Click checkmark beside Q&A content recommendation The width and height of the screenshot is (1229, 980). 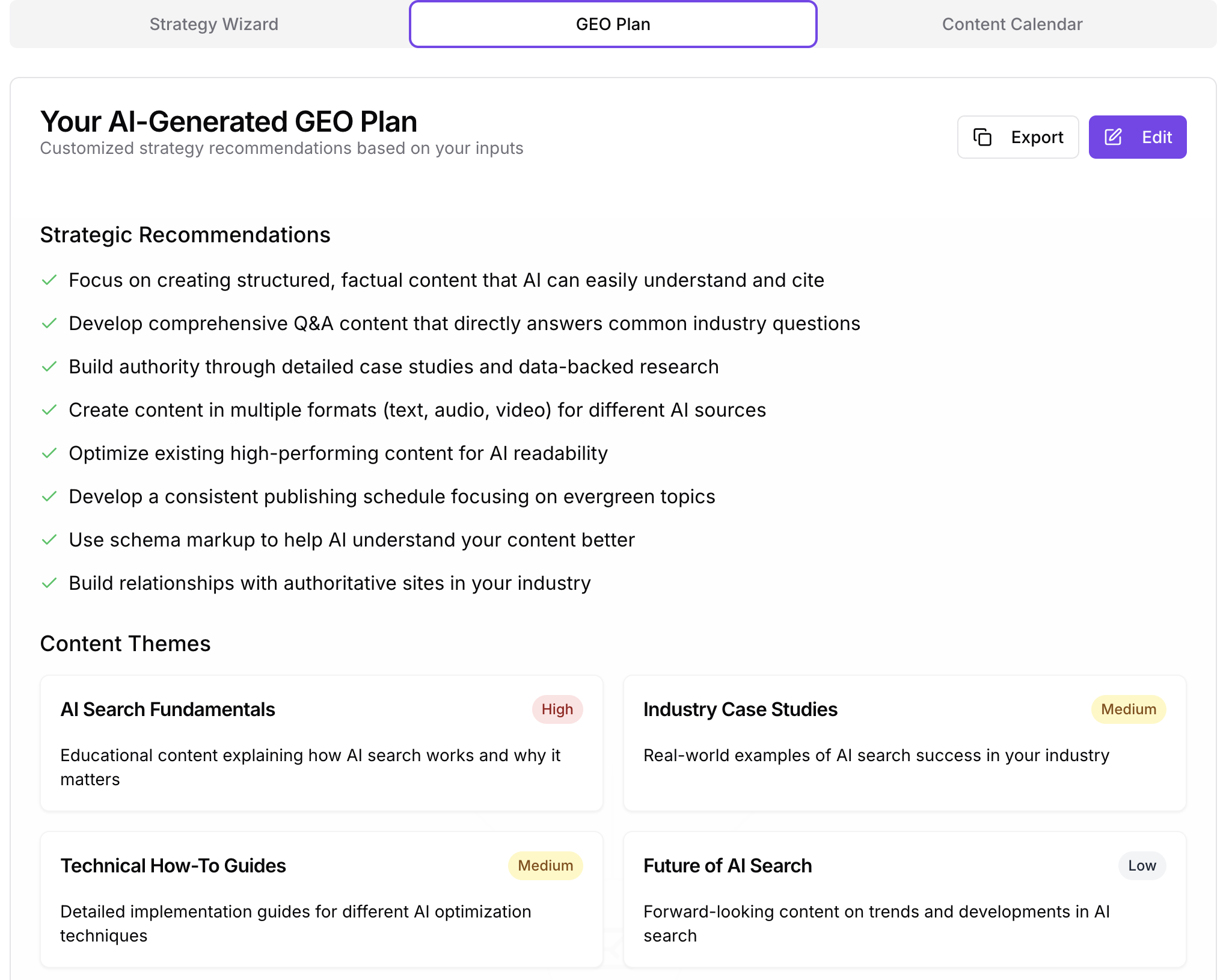click(49, 323)
